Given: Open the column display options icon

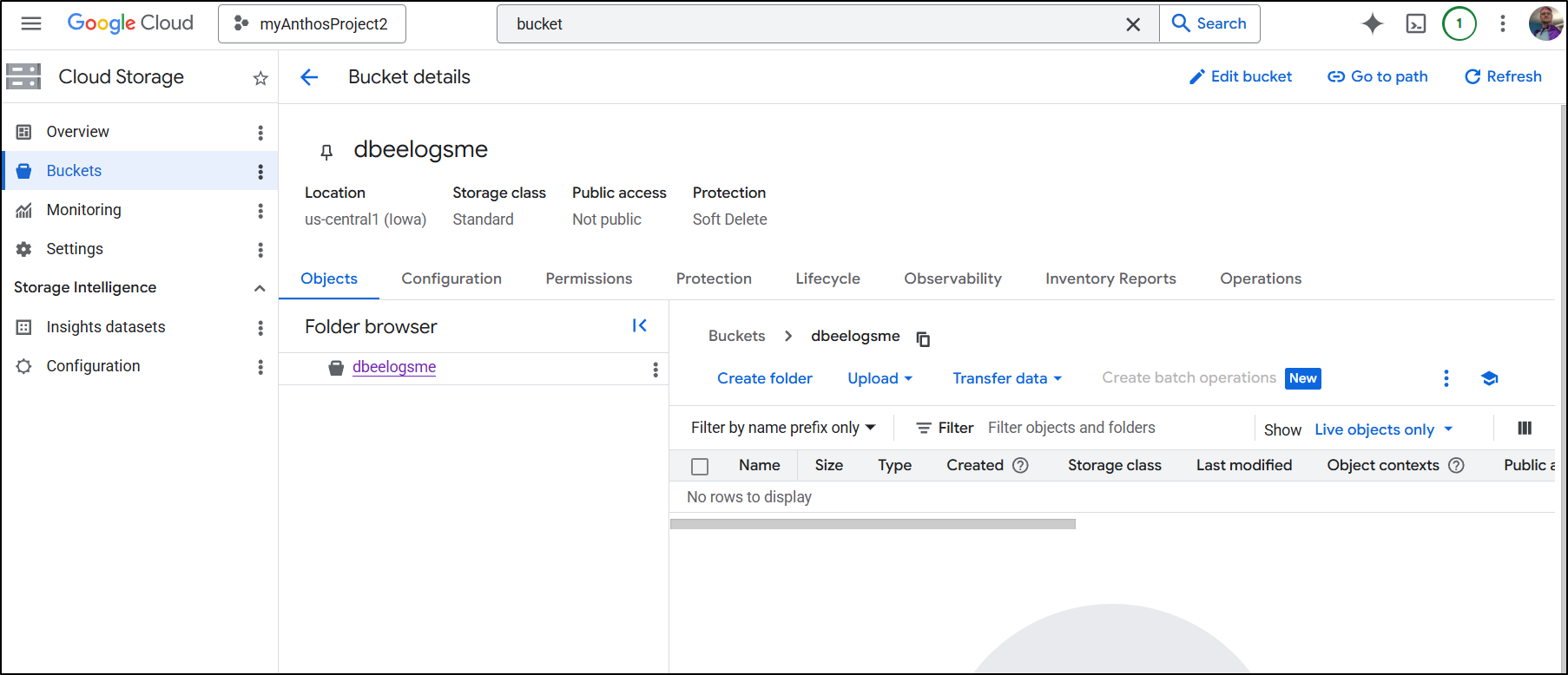Looking at the screenshot, I should [x=1525, y=428].
